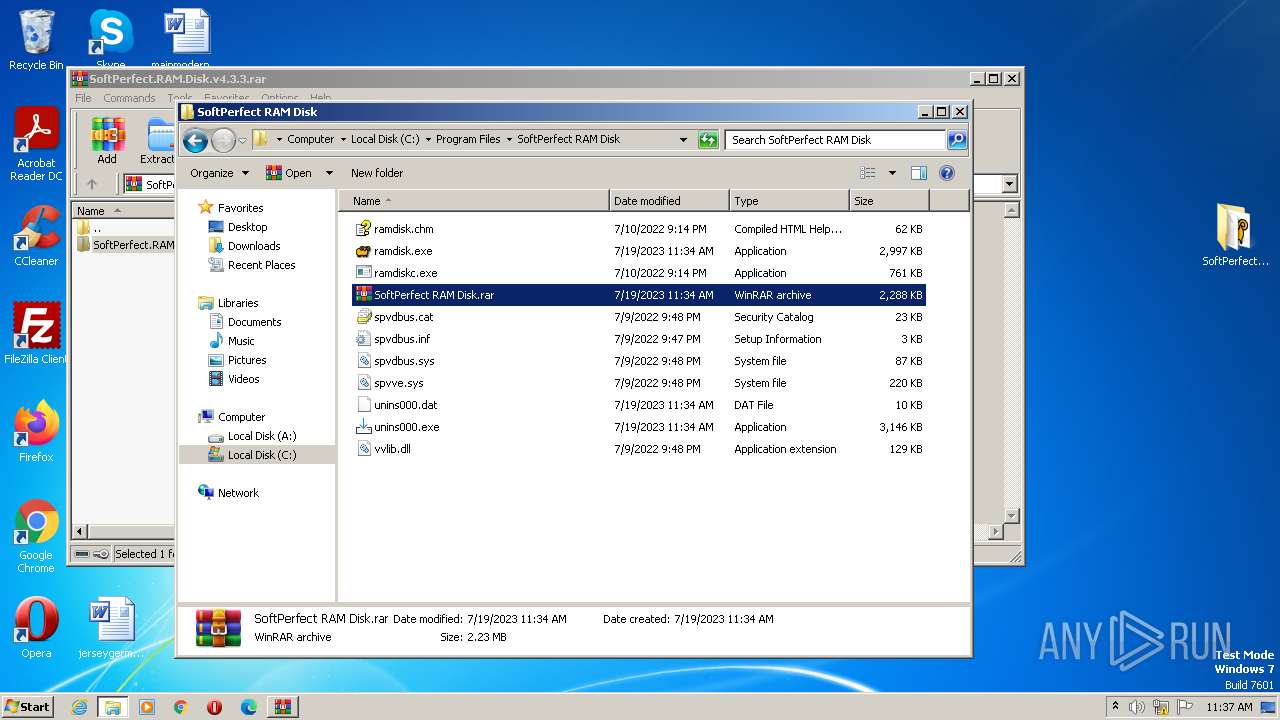
Task: Select the spvve.sys file
Action: pos(639,383)
